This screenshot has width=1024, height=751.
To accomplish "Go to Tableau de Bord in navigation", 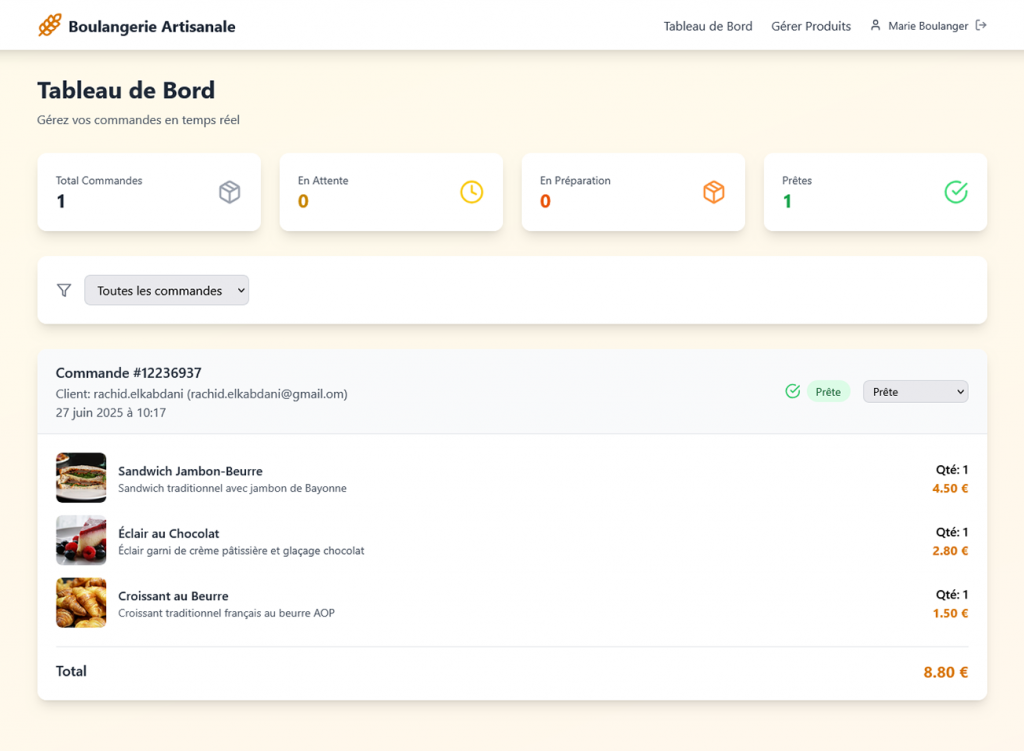I will 708,26.
